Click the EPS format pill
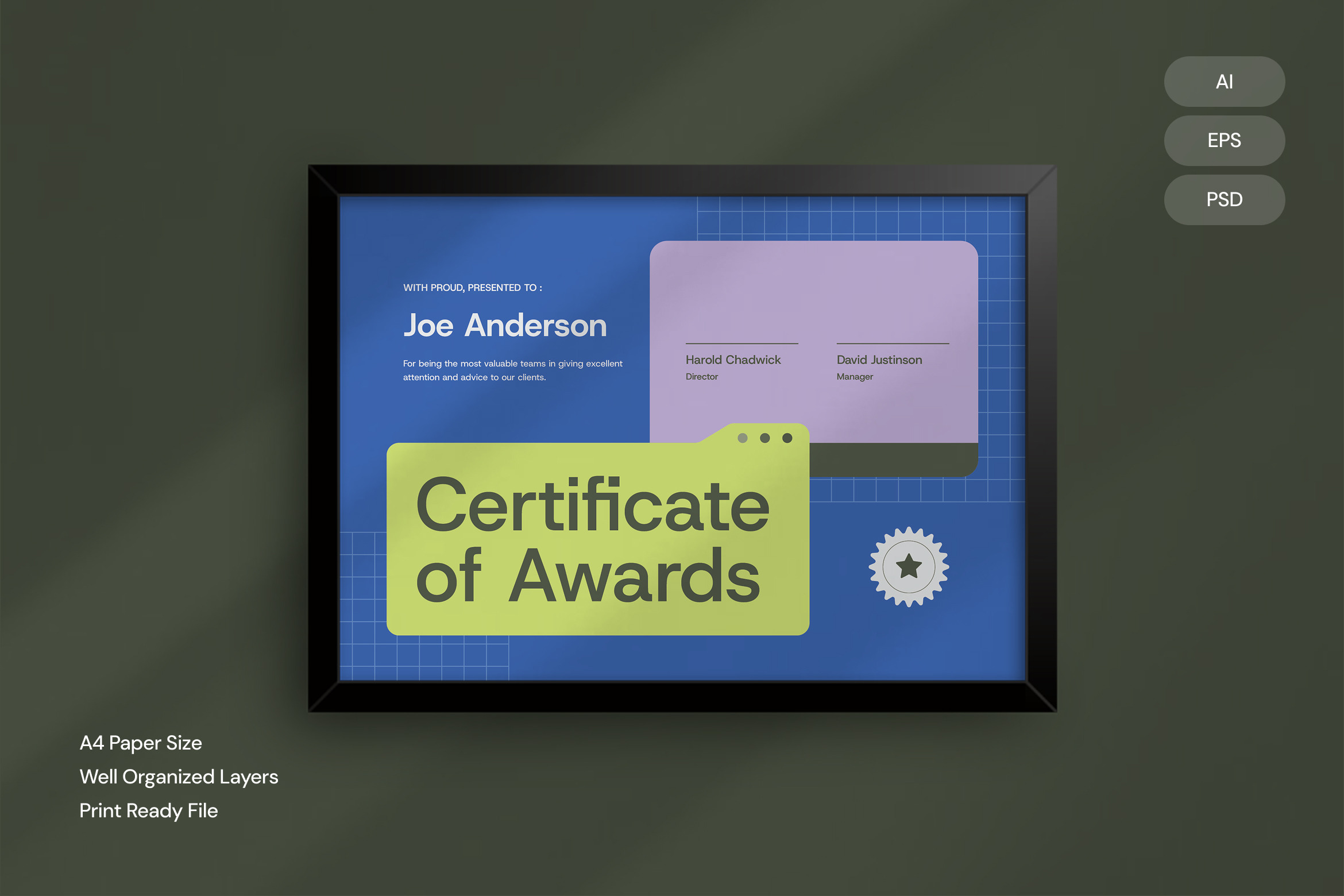Image resolution: width=1344 pixels, height=896 pixels. point(1224,141)
